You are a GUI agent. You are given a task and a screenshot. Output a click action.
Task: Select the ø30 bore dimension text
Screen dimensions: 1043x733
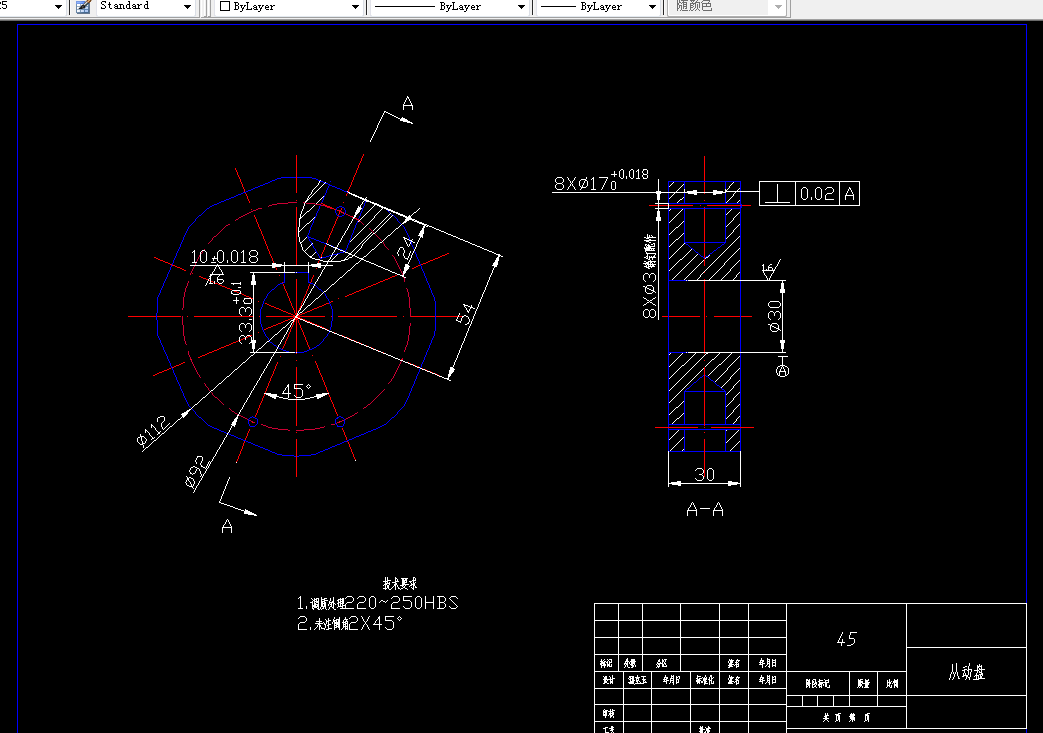click(x=775, y=316)
